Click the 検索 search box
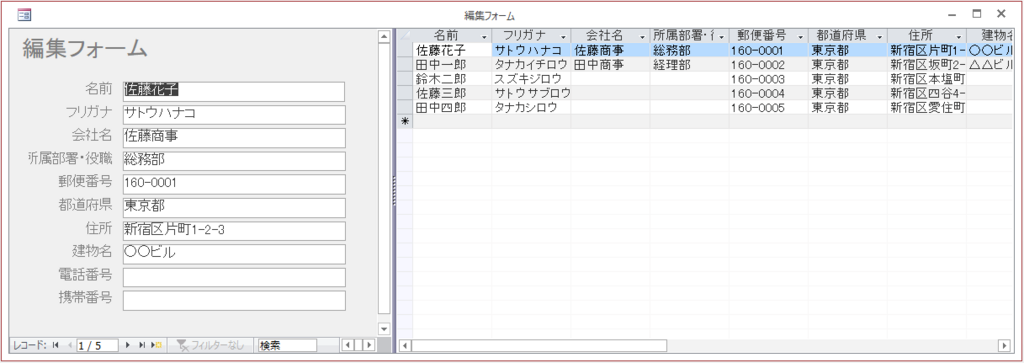Viewport: 1024px width, 363px height. pos(287,345)
